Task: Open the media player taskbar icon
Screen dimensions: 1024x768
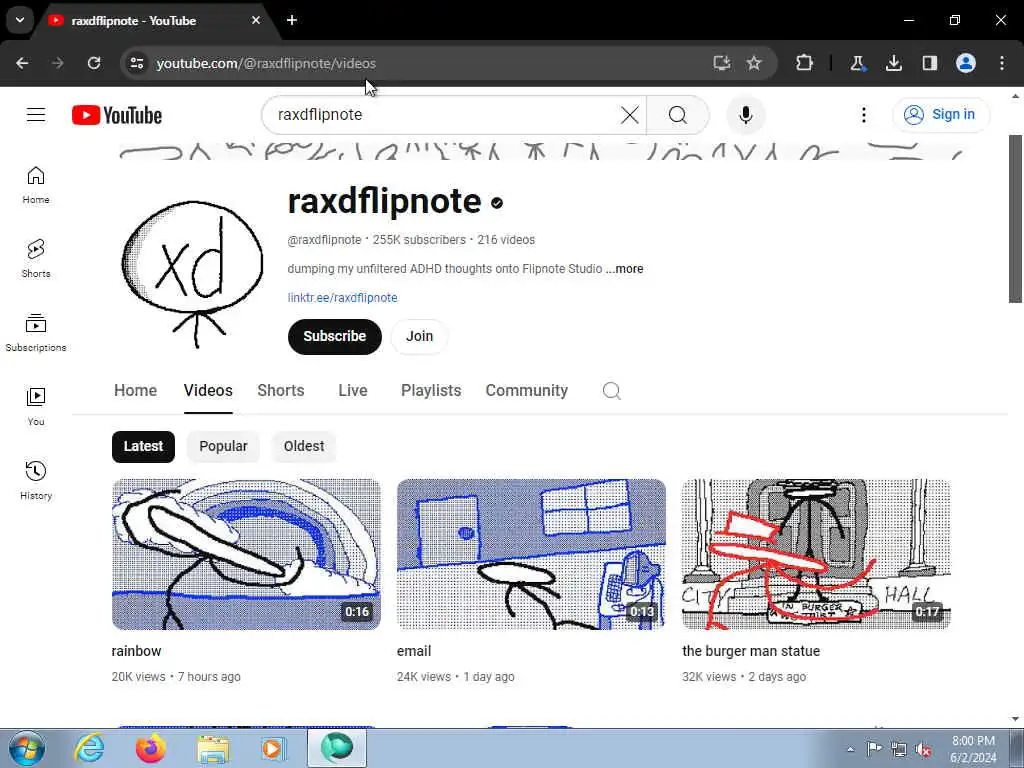Action: click(x=273, y=748)
